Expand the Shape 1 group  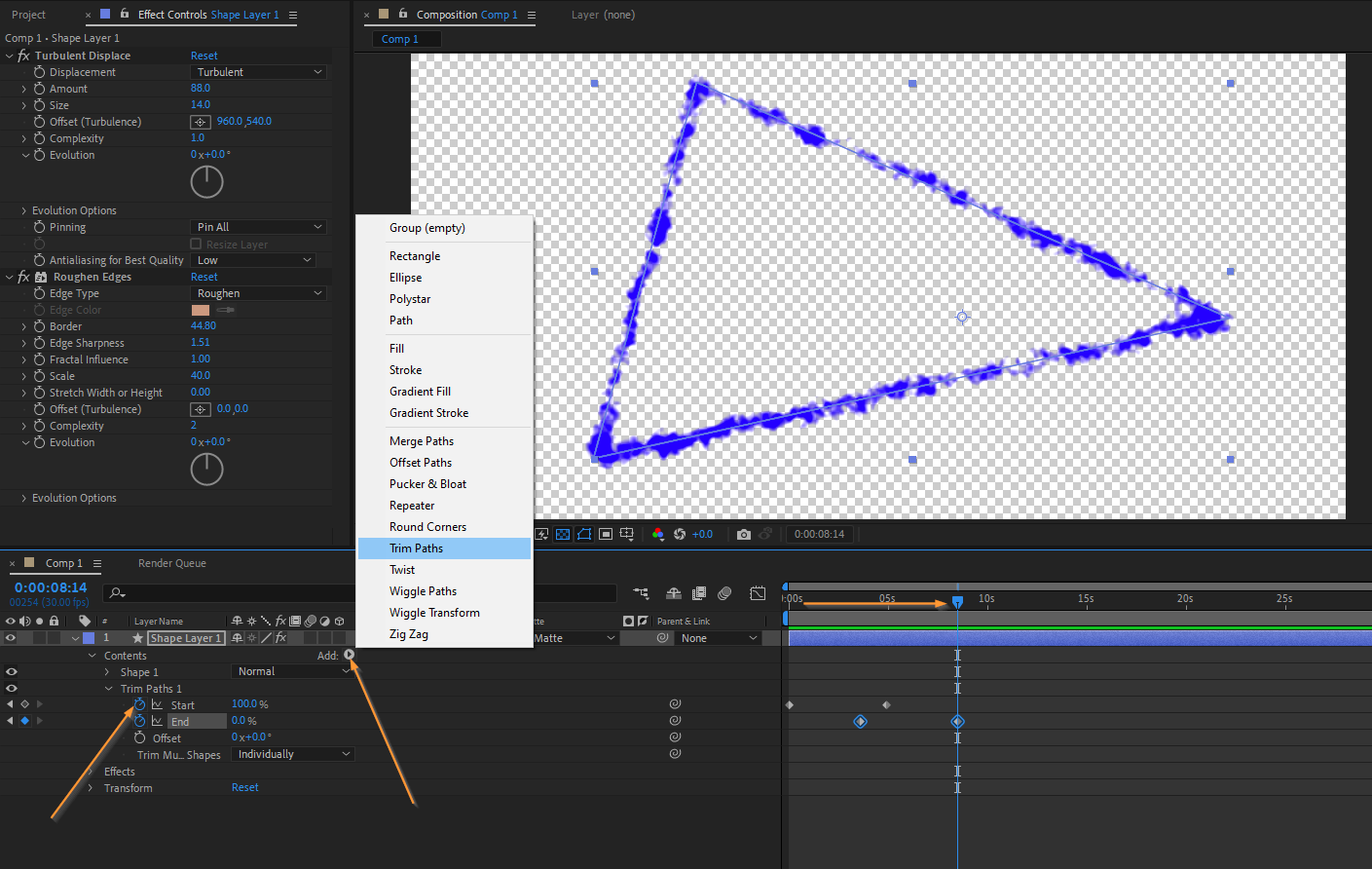[x=107, y=672]
